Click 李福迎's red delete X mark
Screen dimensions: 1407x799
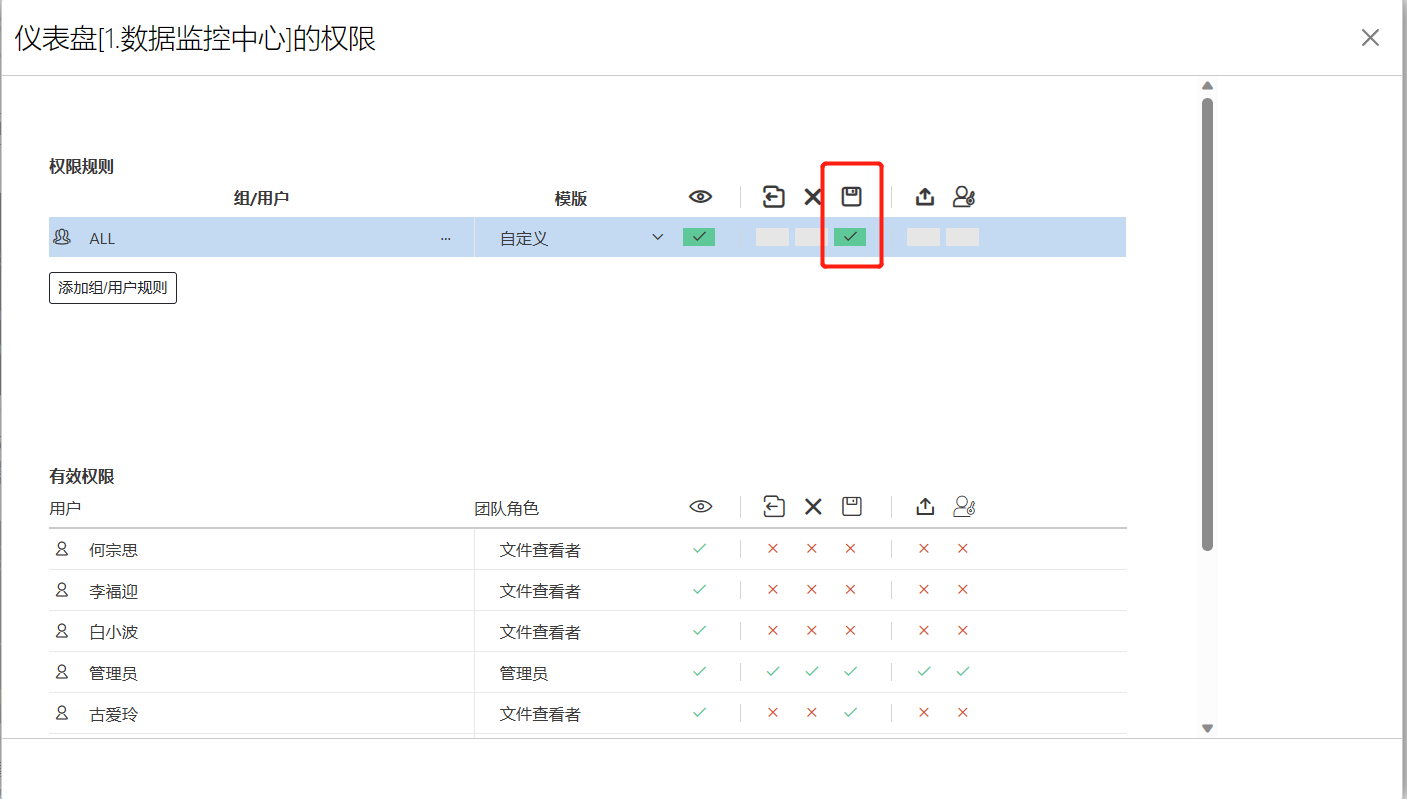click(x=811, y=590)
